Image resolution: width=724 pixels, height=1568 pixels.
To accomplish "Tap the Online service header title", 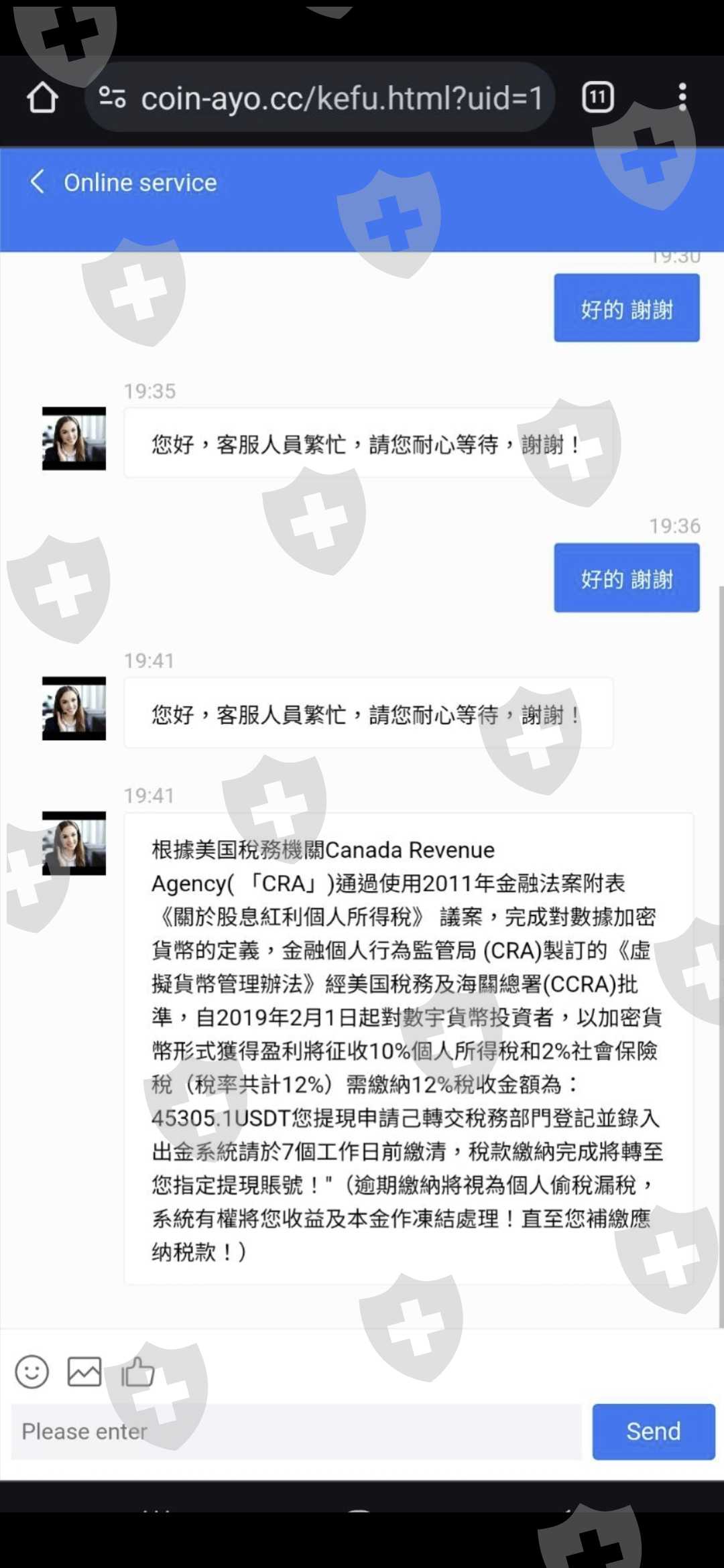I will pyautogui.click(x=140, y=182).
